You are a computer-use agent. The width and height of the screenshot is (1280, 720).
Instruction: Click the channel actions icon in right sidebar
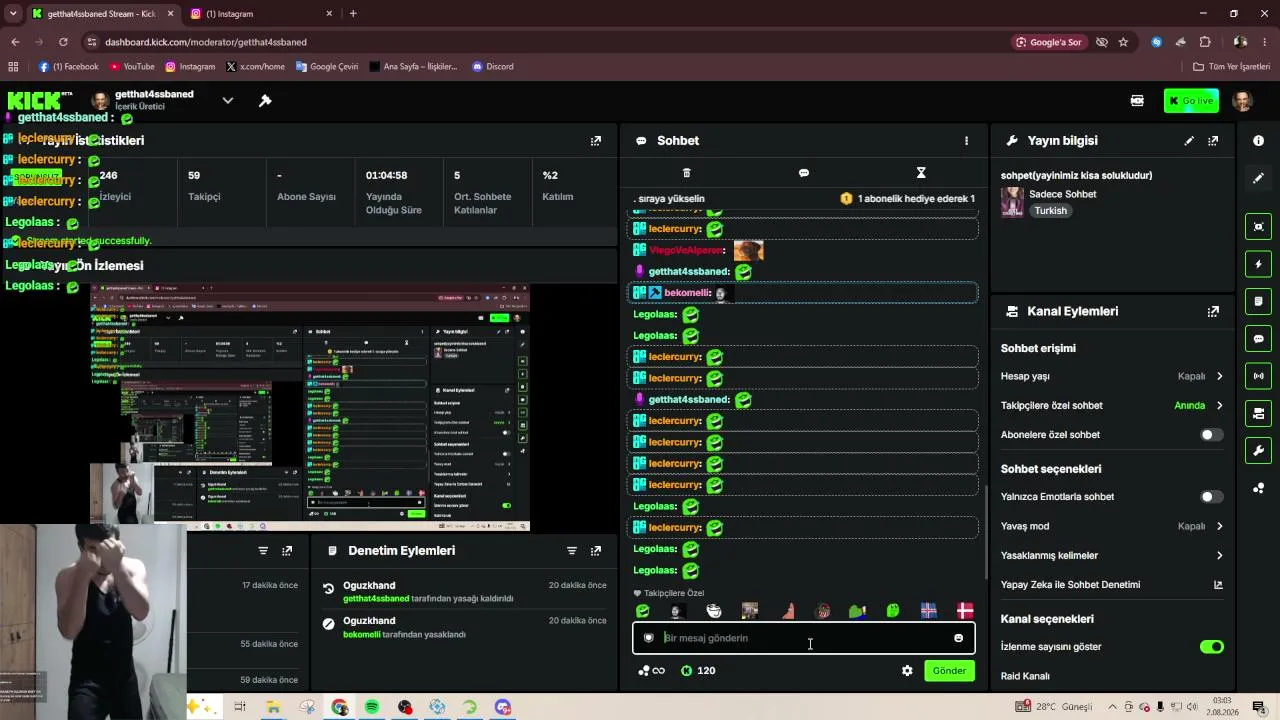pos(1258,413)
